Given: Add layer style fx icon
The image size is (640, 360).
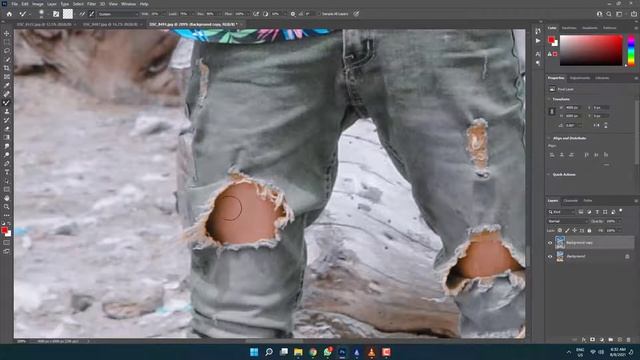Looking at the screenshot, I should (x=583, y=340).
